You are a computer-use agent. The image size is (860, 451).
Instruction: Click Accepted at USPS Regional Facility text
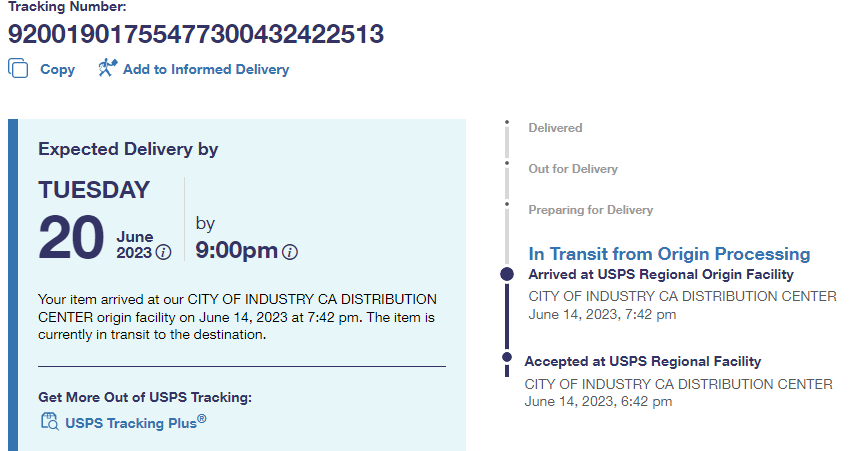point(642,361)
